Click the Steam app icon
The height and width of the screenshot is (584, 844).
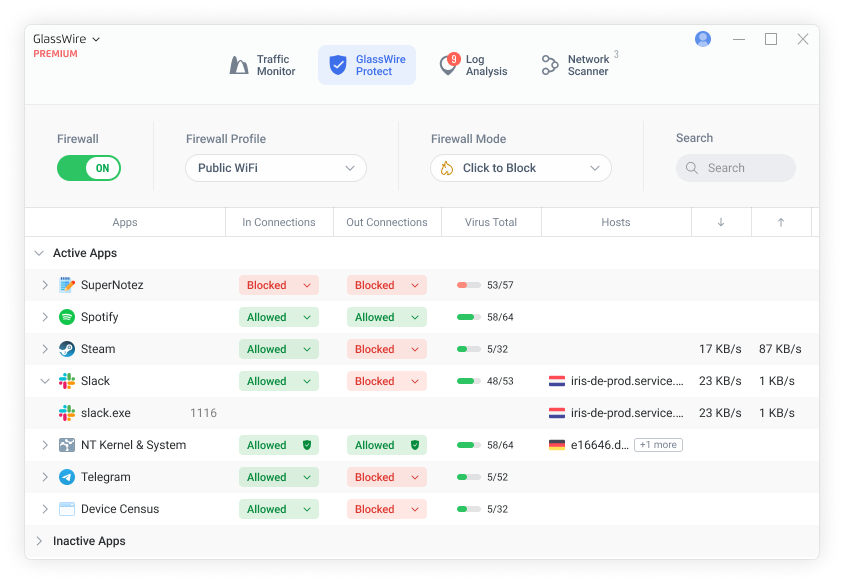67,349
